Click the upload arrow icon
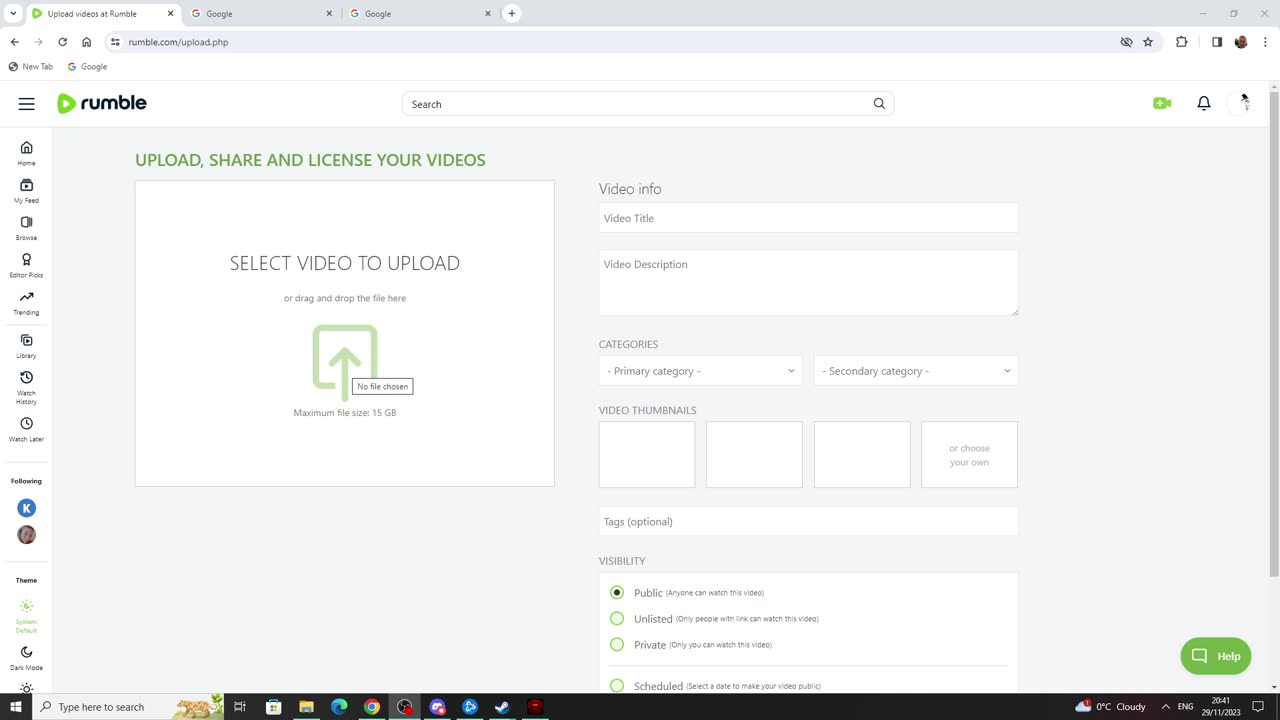Image resolution: width=1280 pixels, height=720 pixels. [x=344, y=361]
